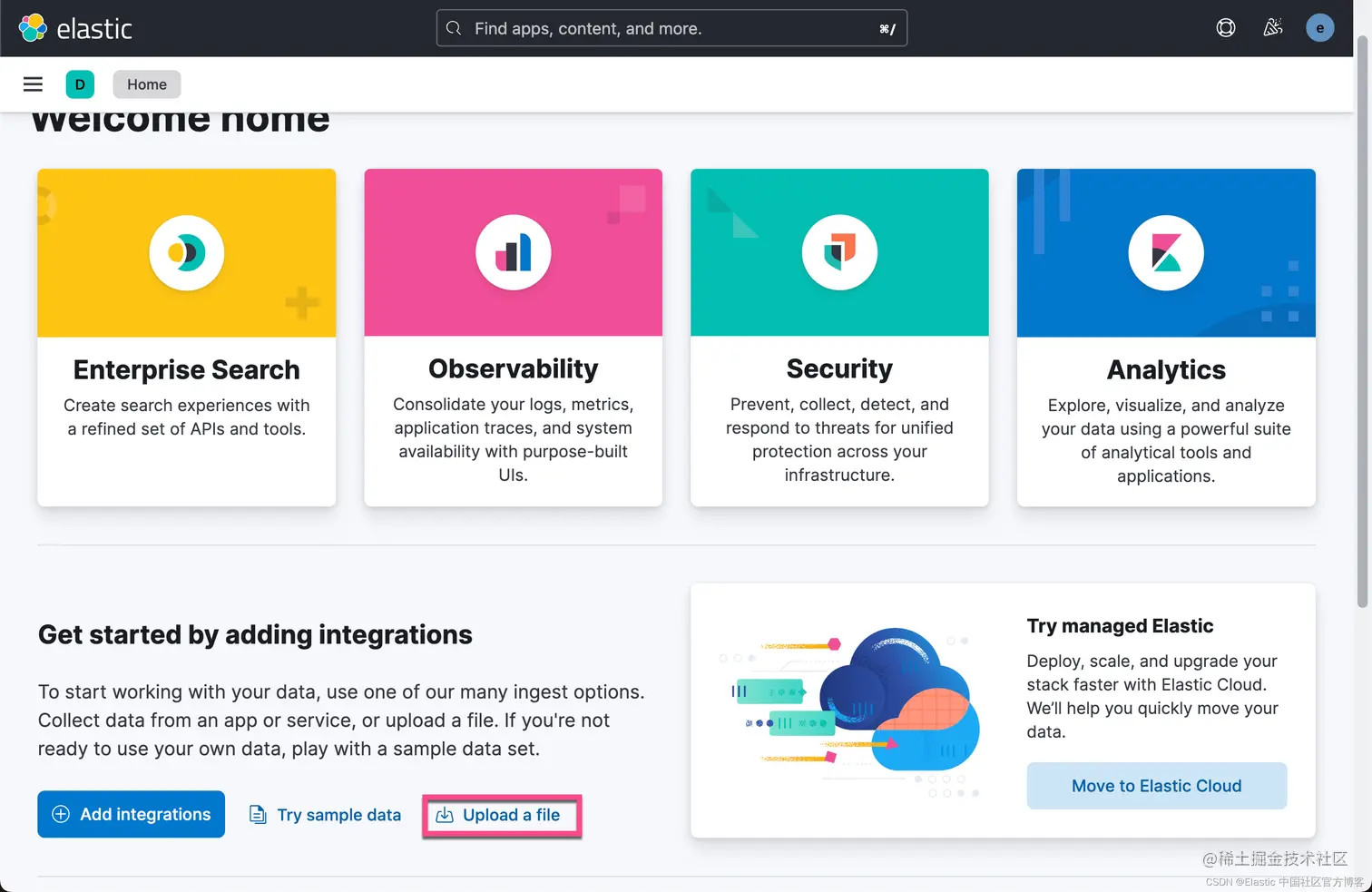Open the Analytics card title
Image resolution: width=1372 pixels, height=892 pixels.
pos(1166,369)
